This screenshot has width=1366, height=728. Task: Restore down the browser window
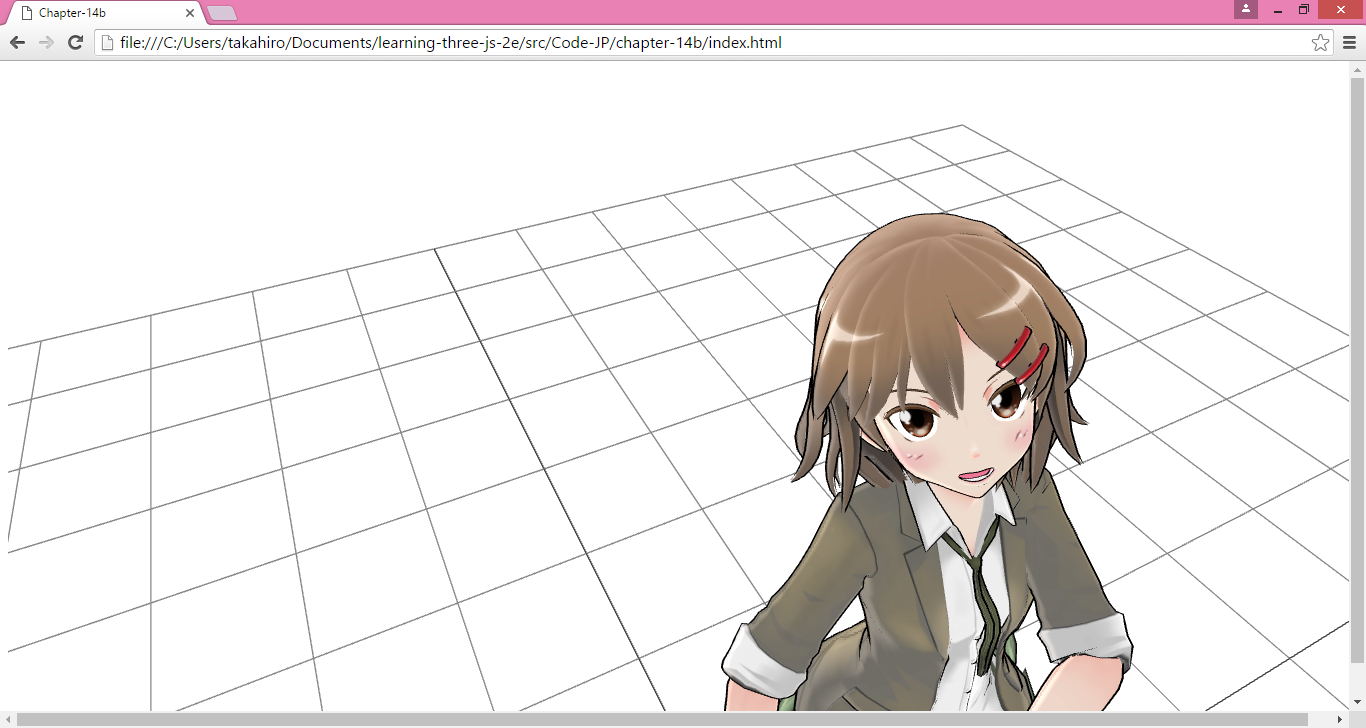coord(1304,9)
